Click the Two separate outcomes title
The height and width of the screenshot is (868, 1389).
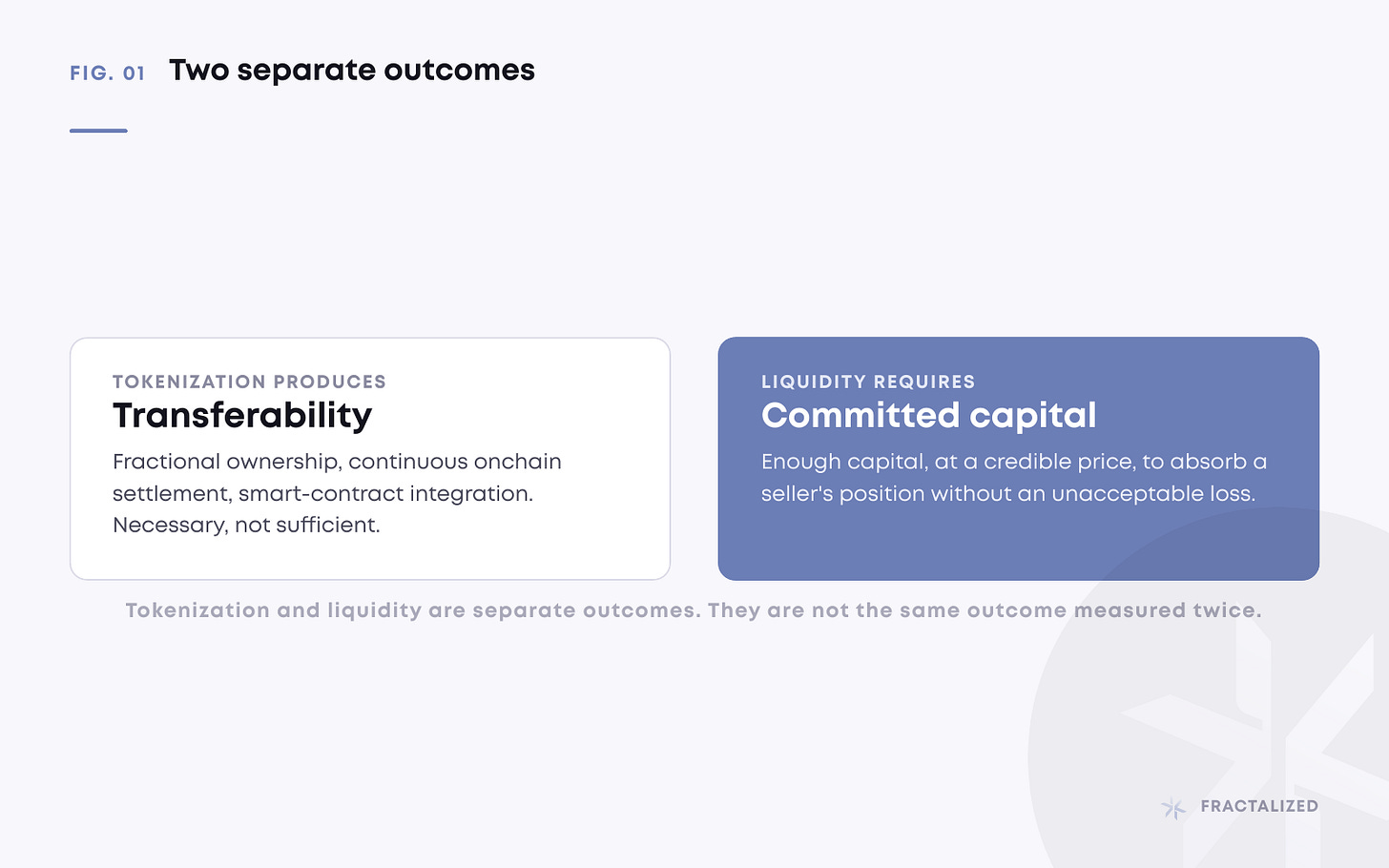tap(352, 71)
